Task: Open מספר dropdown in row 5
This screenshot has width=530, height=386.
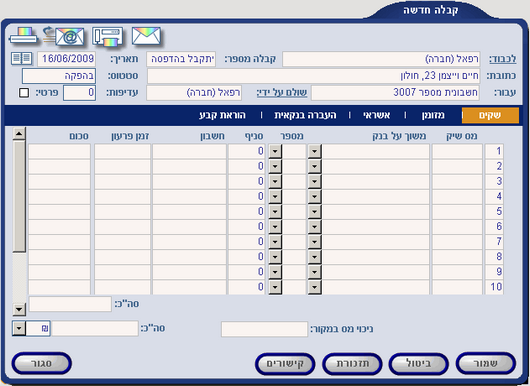Action: pyautogui.click(x=275, y=211)
